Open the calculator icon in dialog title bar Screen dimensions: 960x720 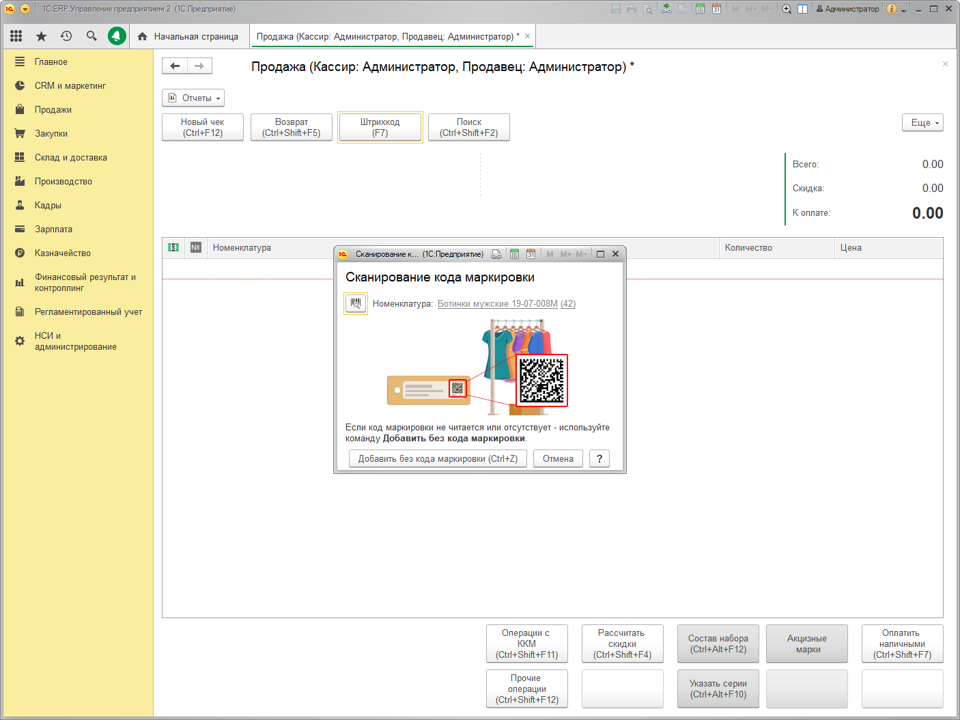[514, 254]
